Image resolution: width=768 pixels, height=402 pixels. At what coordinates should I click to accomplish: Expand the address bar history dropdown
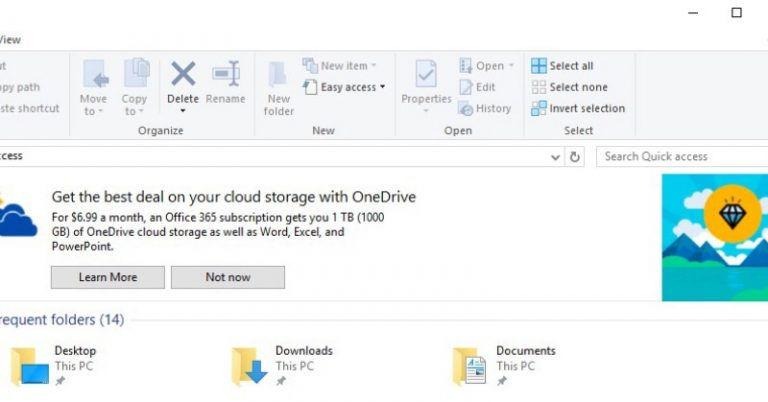556,157
